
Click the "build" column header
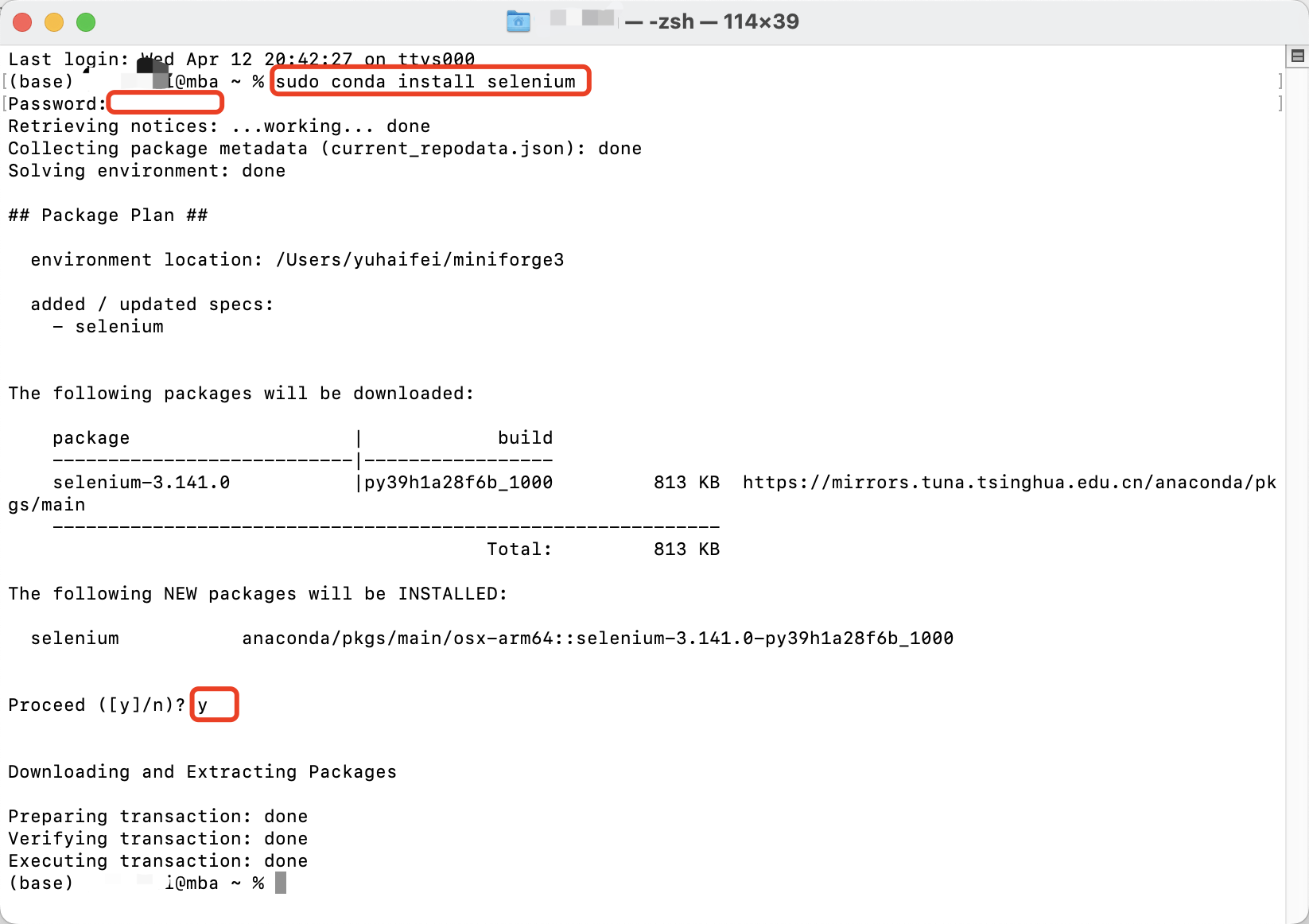(x=526, y=437)
